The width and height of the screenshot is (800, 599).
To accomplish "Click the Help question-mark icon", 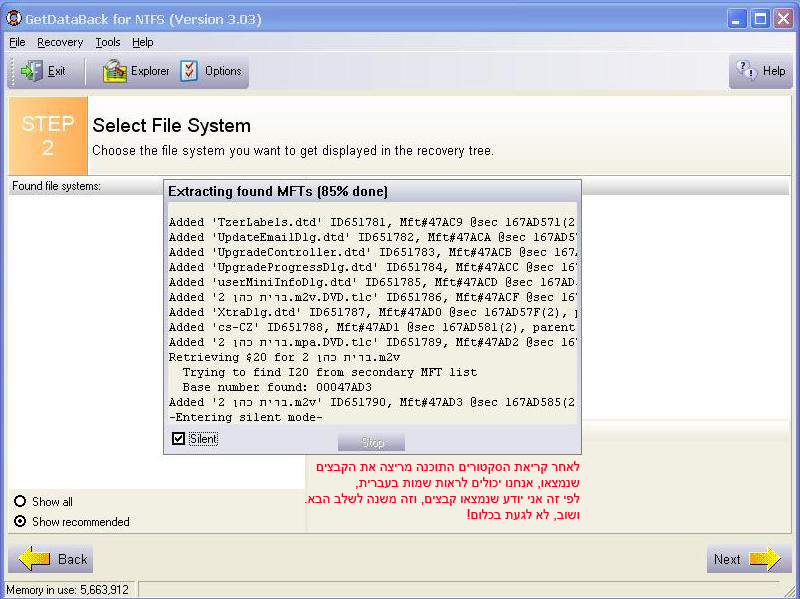I will tap(746, 70).
